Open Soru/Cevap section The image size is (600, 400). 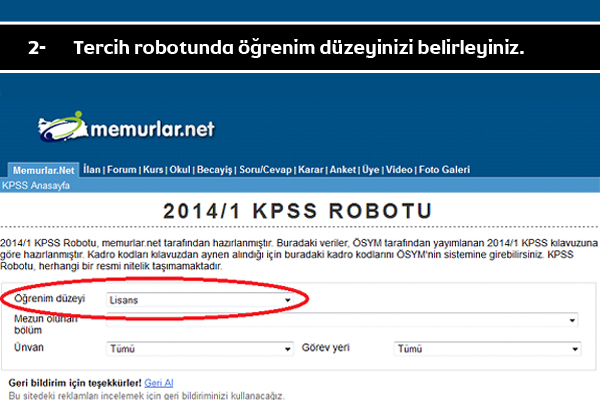tap(265, 170)
